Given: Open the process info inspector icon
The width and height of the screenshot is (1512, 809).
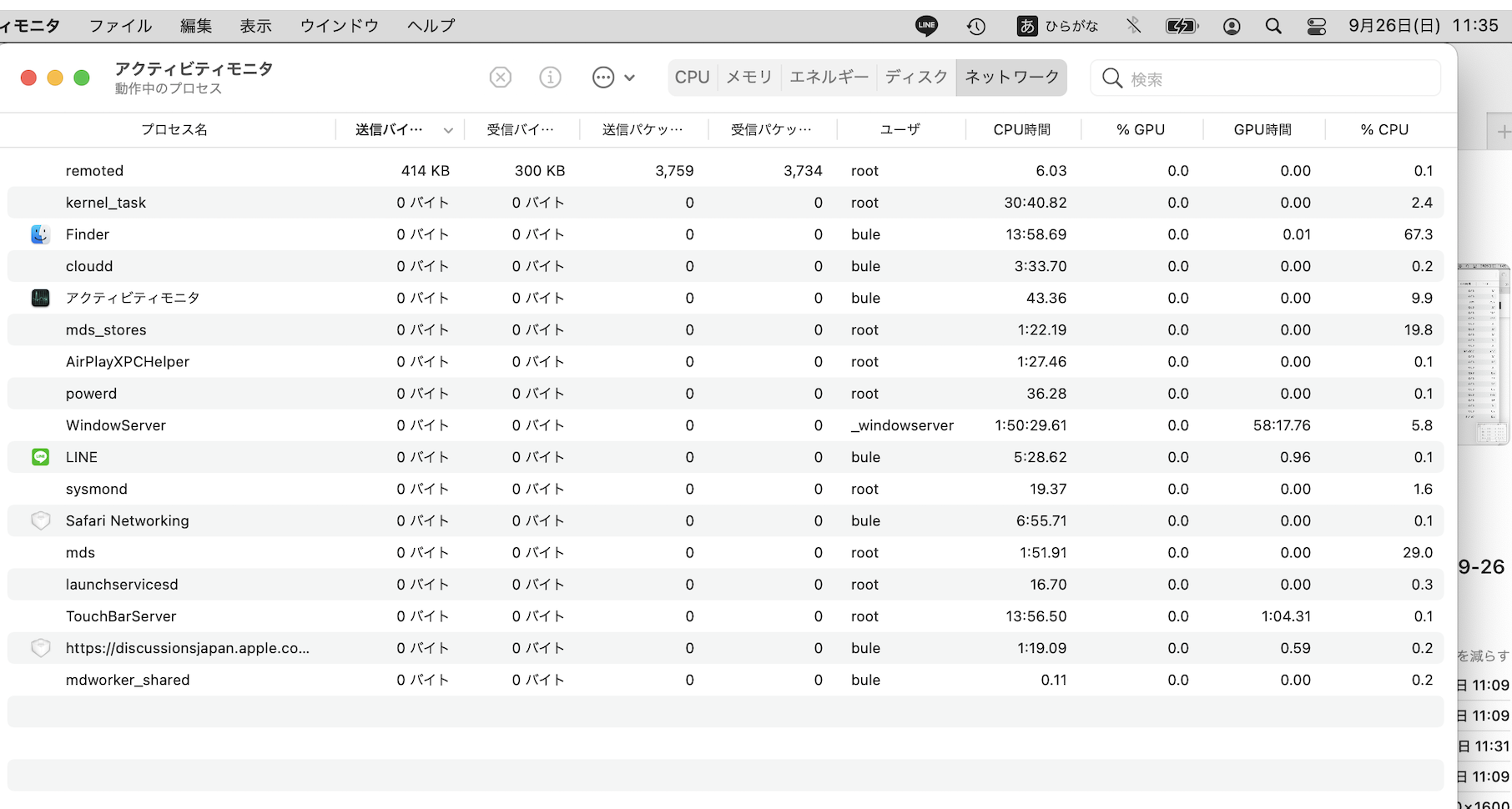Looking at the screenshot, I should tap(550, 78).
